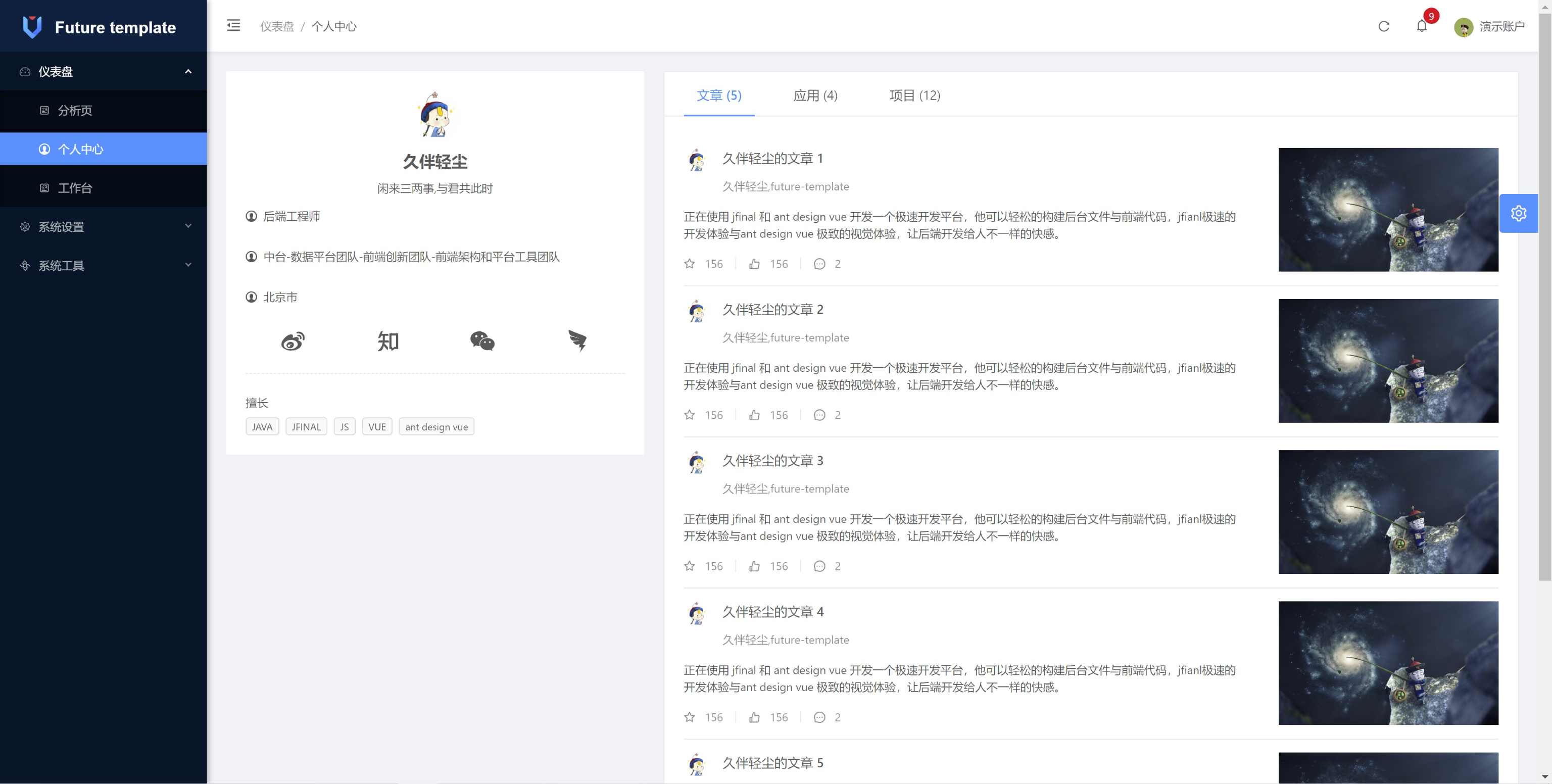Open the 久伴轻尘的文章 4 title link

click(x=772, y=612)
